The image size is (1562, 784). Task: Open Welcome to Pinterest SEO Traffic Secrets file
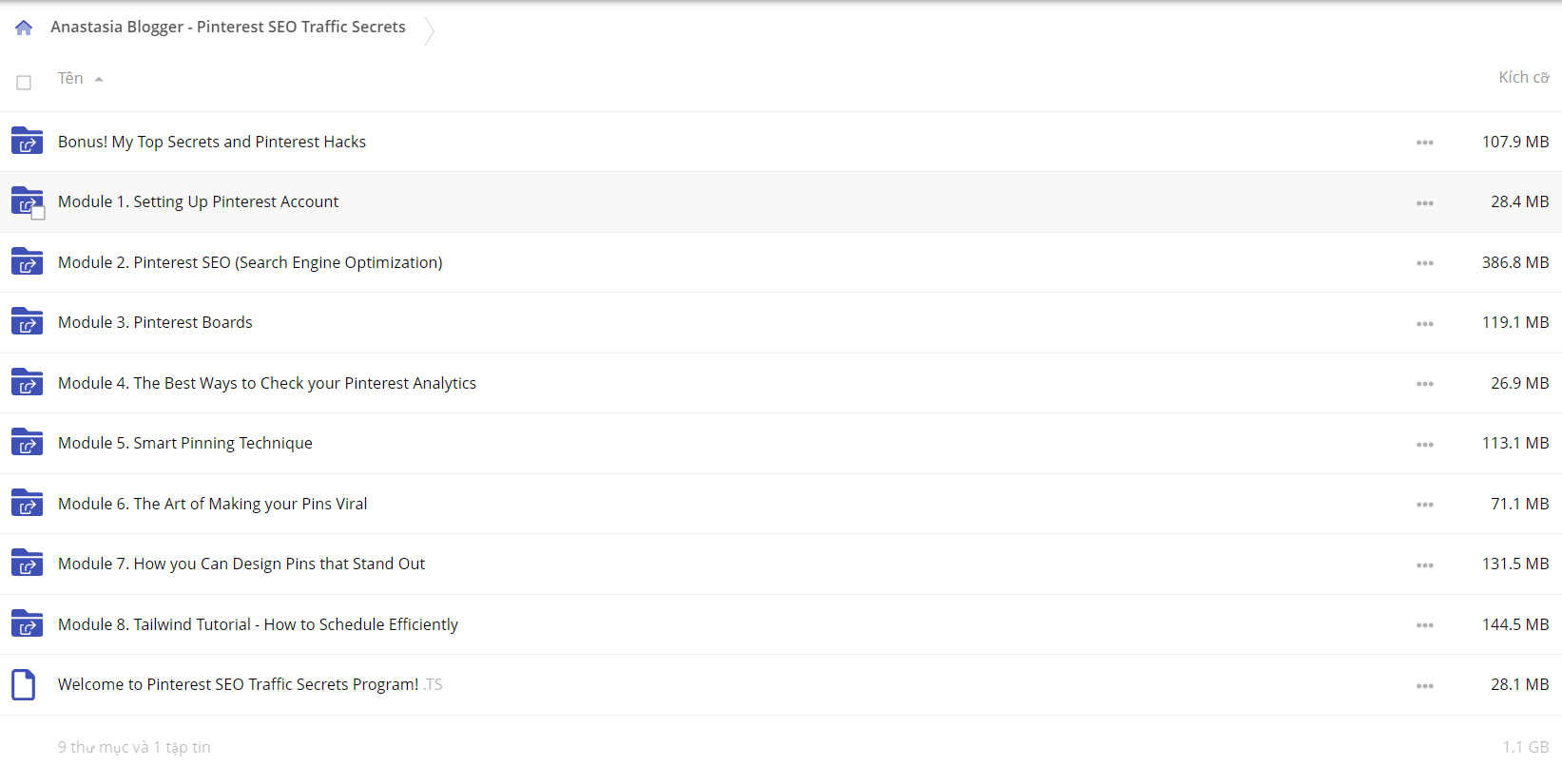(x=250, y=684)
